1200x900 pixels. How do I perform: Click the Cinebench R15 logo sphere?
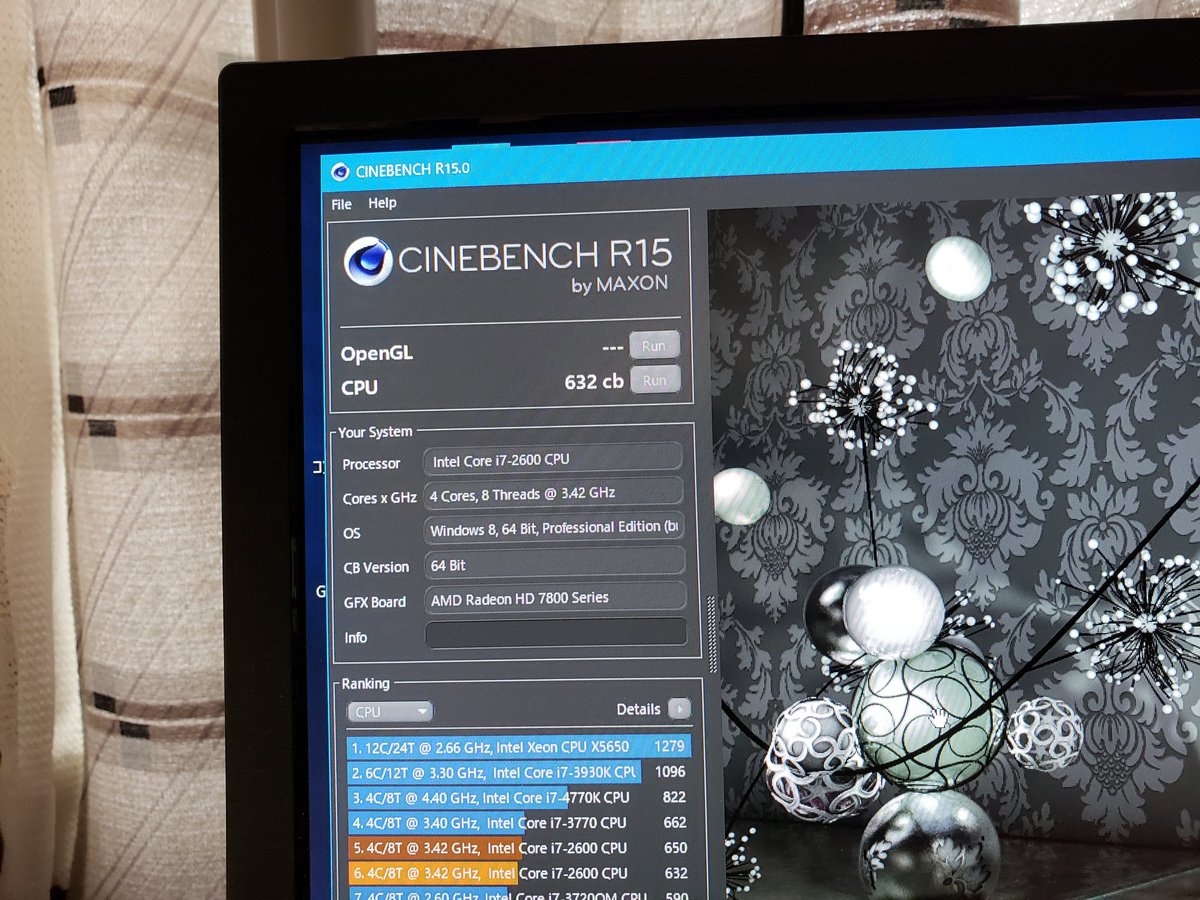[367, 263]
